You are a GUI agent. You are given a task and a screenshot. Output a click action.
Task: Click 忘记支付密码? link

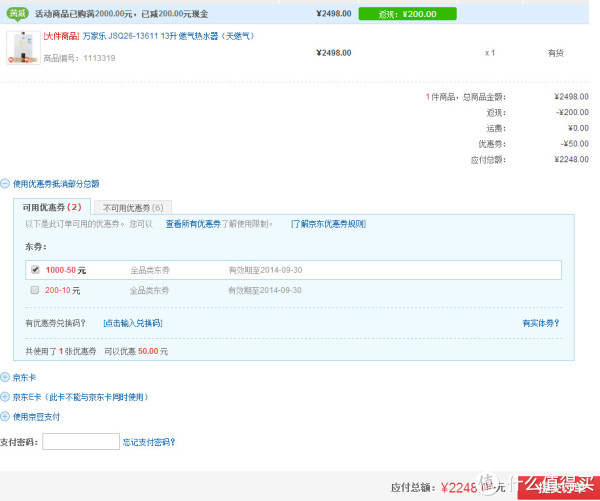149,442
